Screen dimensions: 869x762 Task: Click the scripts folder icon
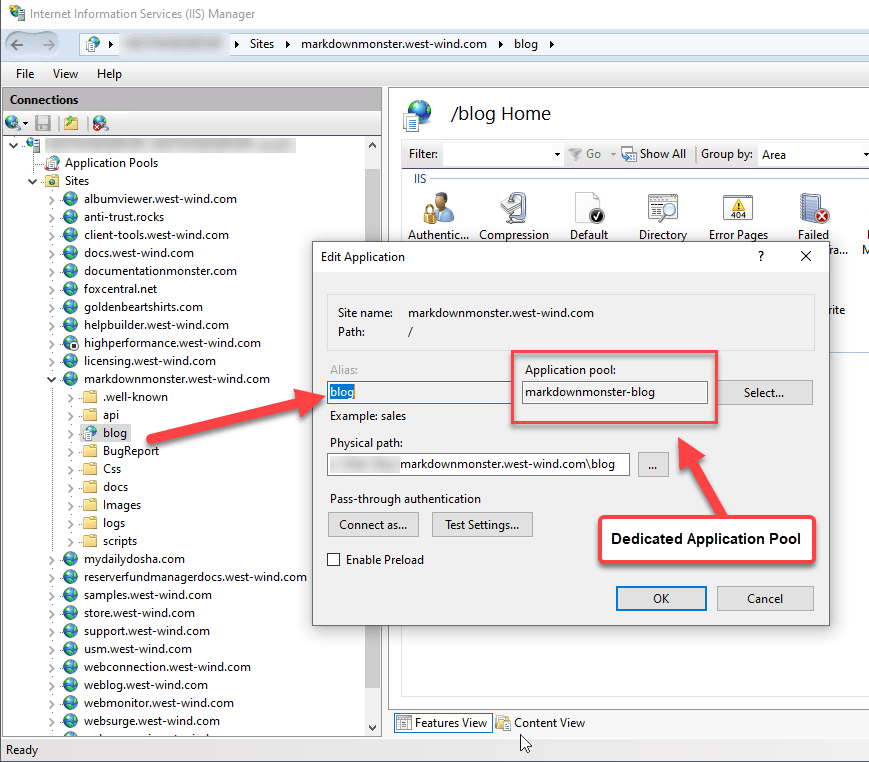point(89,540)
